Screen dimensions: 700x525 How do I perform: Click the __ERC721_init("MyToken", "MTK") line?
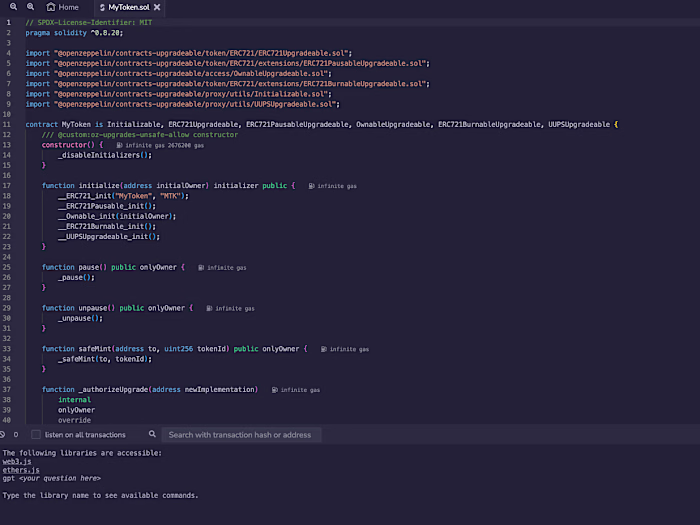[x=123, y=196]
